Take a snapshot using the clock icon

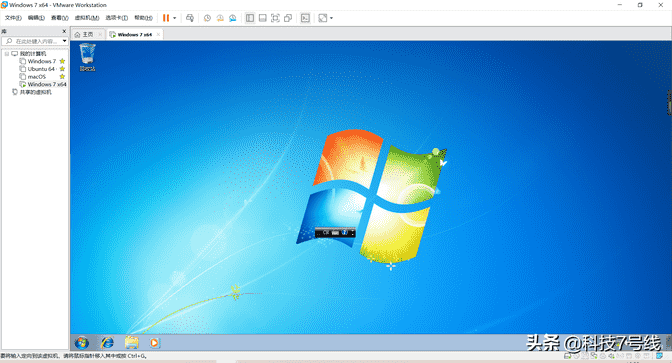pos(207,18)
